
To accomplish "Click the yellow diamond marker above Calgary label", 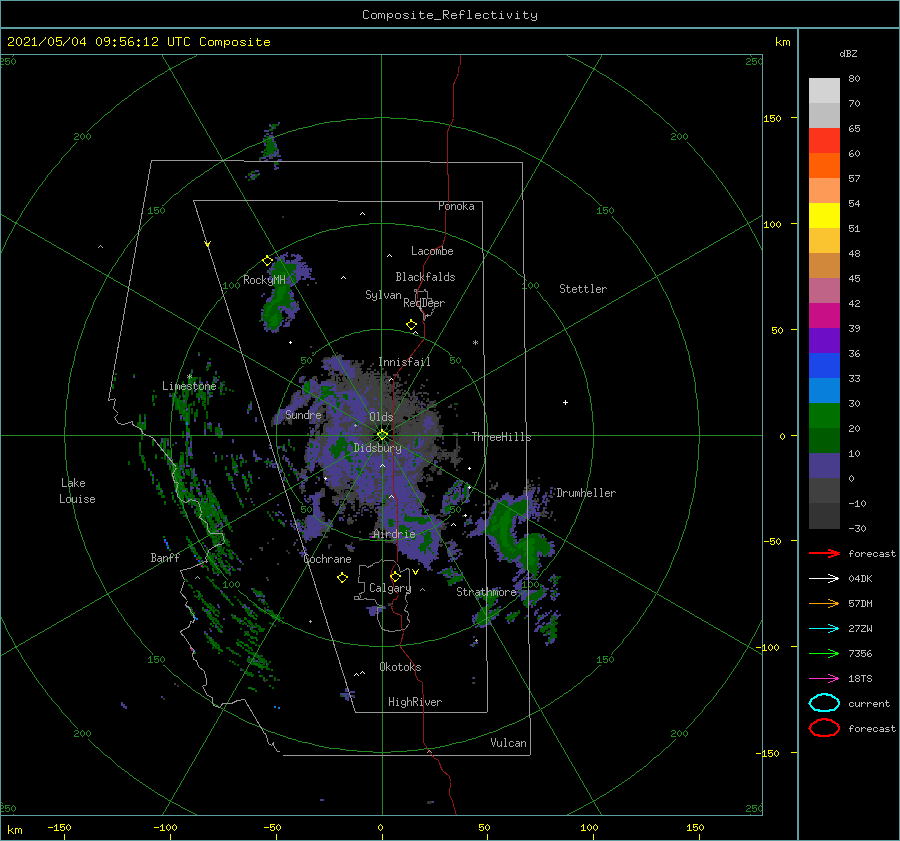I will pos(395,576).
